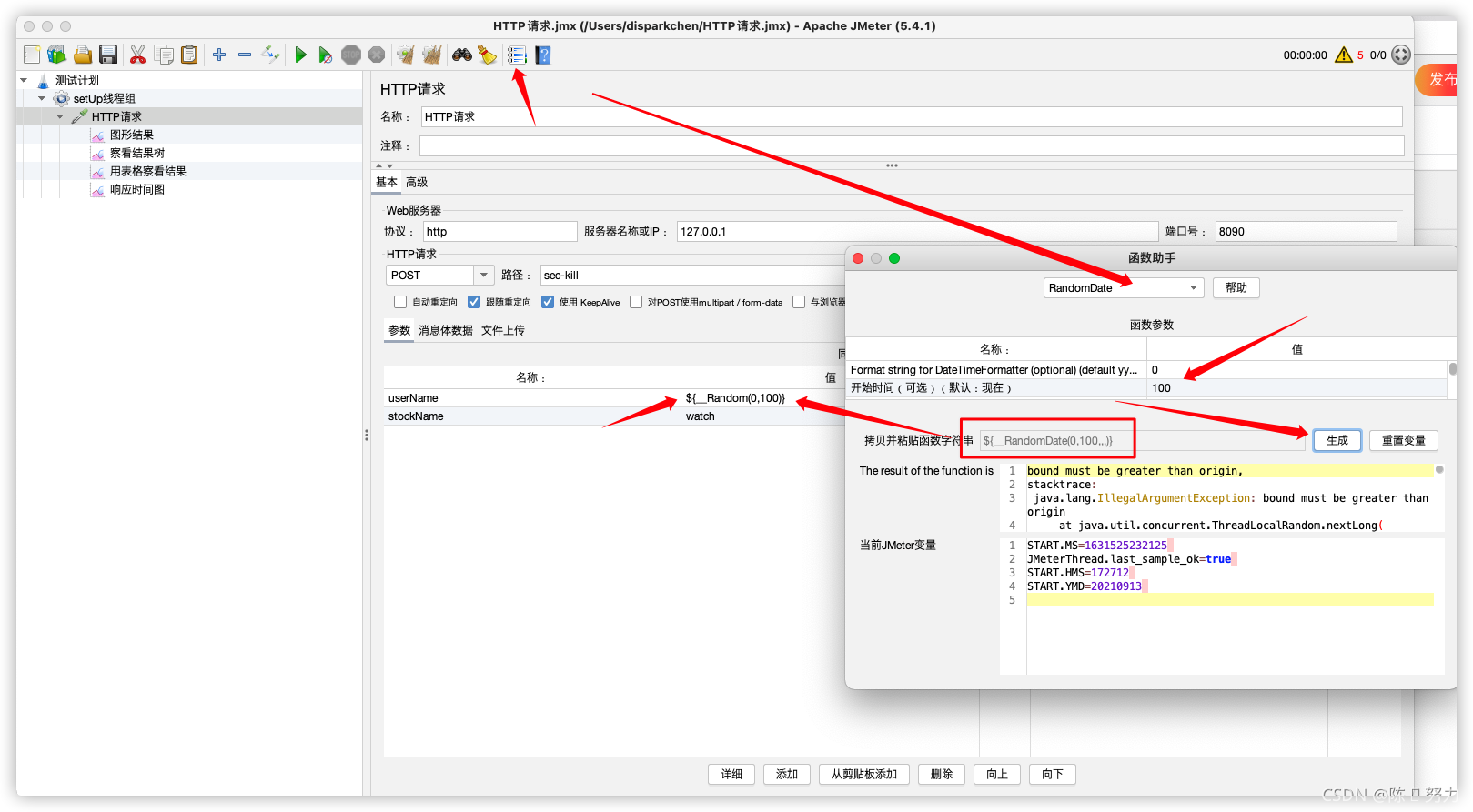Viewport: 1473px width, 812px height.
Task: Start the test with green play icon
Action: pyautogui.click(x=300, y=55)
